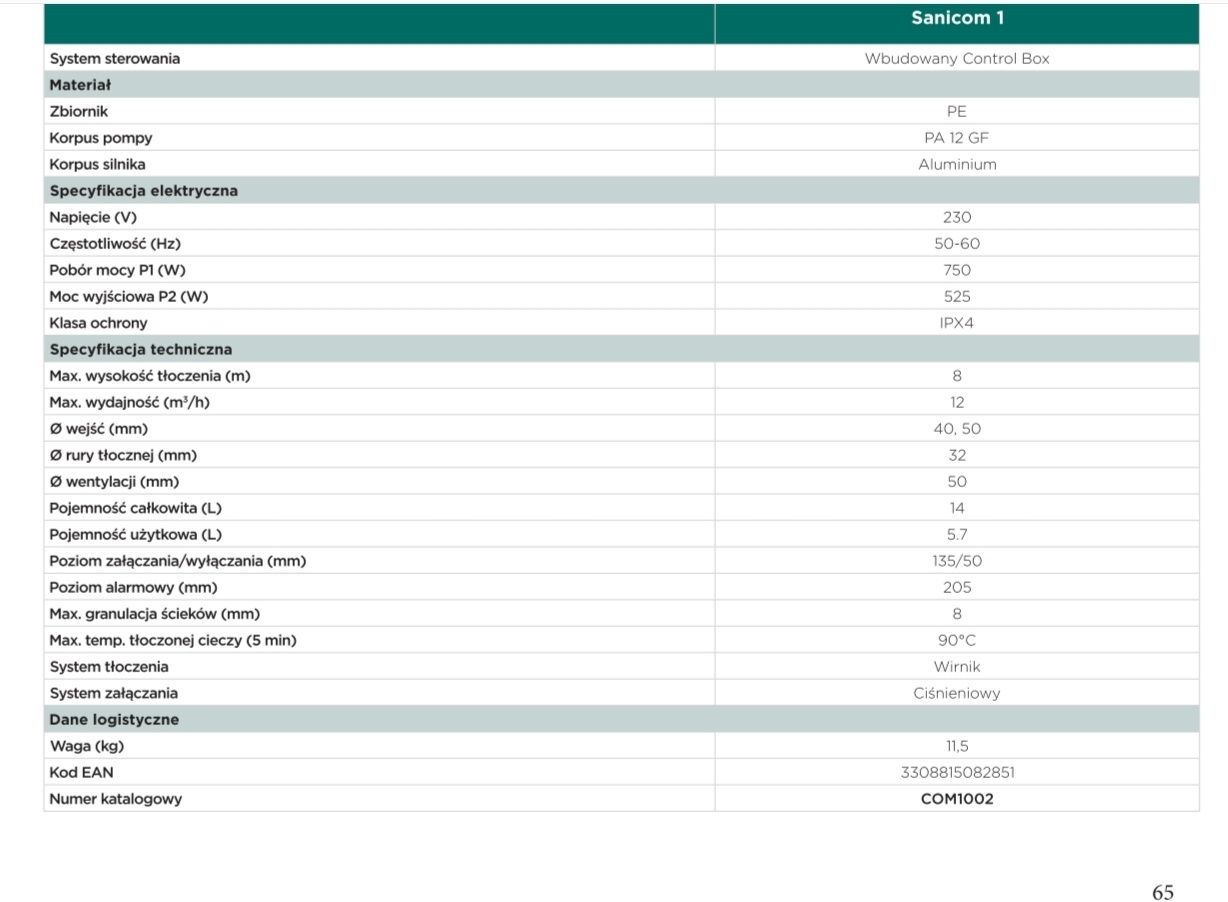
Task: Select the on/off level value "135/50"
Action: point(957,561)
